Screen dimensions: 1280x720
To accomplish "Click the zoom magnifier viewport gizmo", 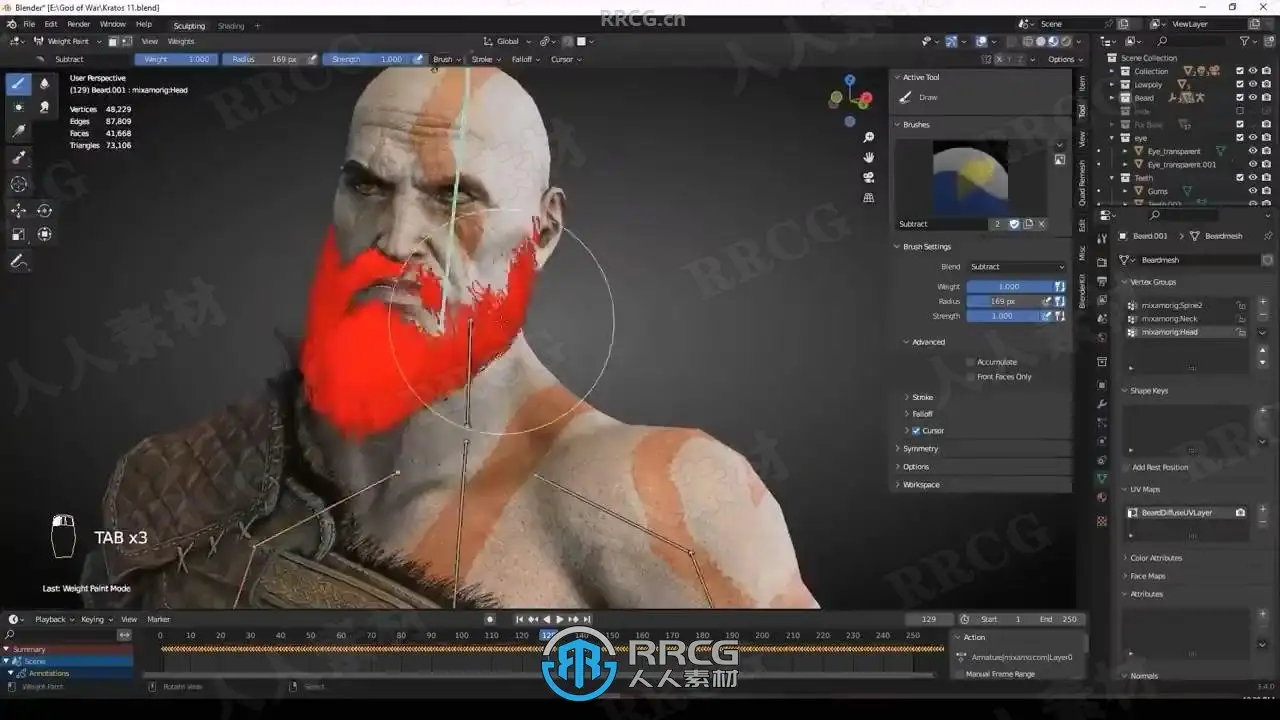I will click(869, 138).
